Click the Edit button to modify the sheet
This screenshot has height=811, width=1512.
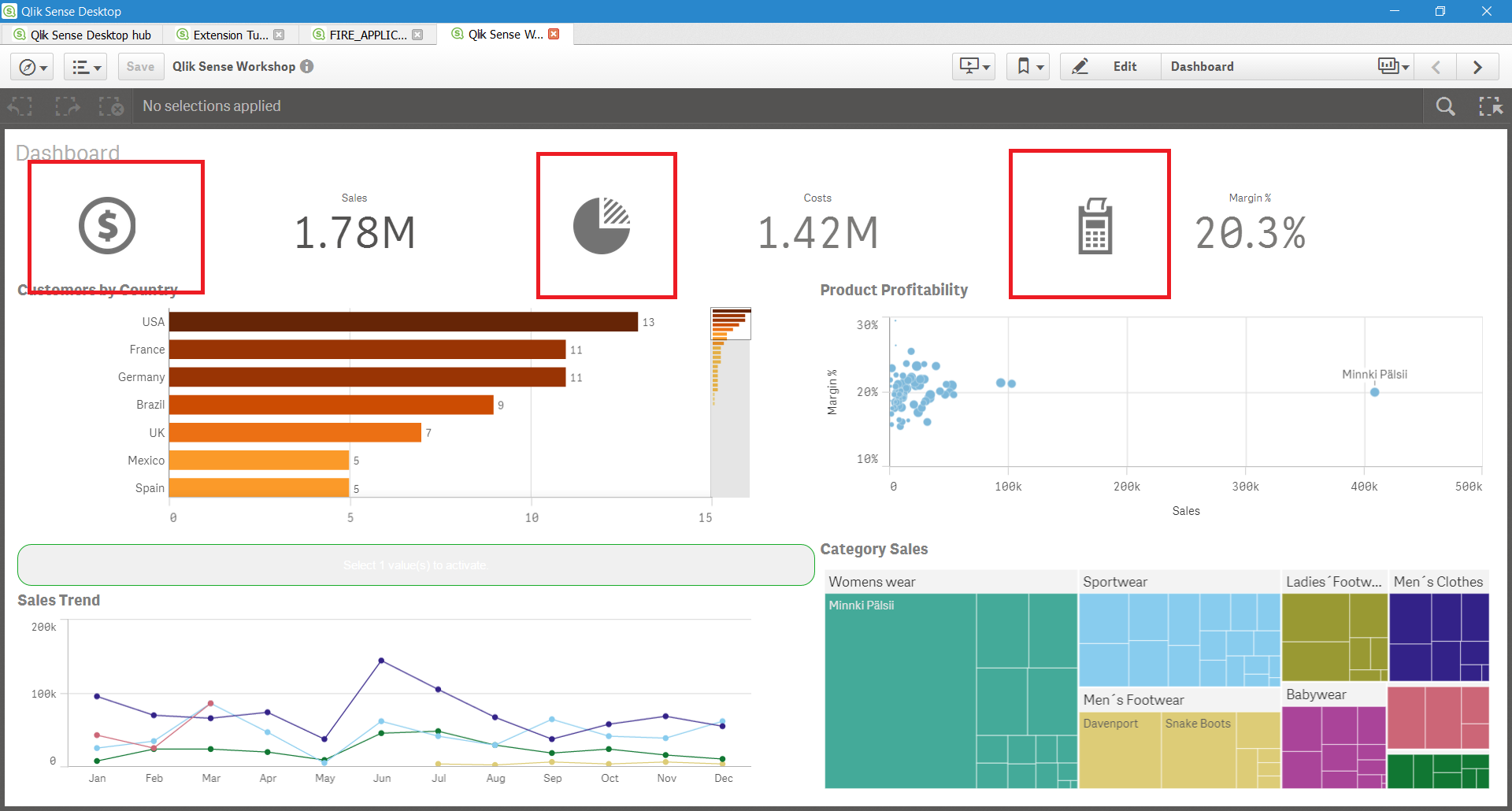pos(1125,66)
